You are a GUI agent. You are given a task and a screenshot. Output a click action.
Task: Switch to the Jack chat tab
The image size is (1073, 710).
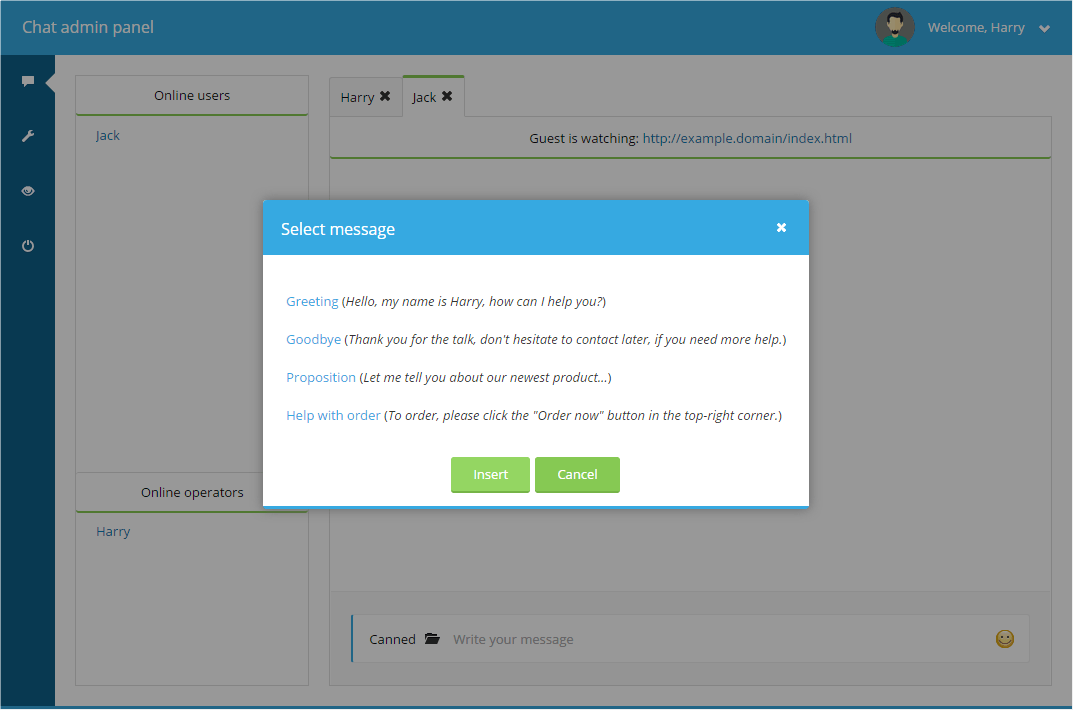[x=424, y=98]
